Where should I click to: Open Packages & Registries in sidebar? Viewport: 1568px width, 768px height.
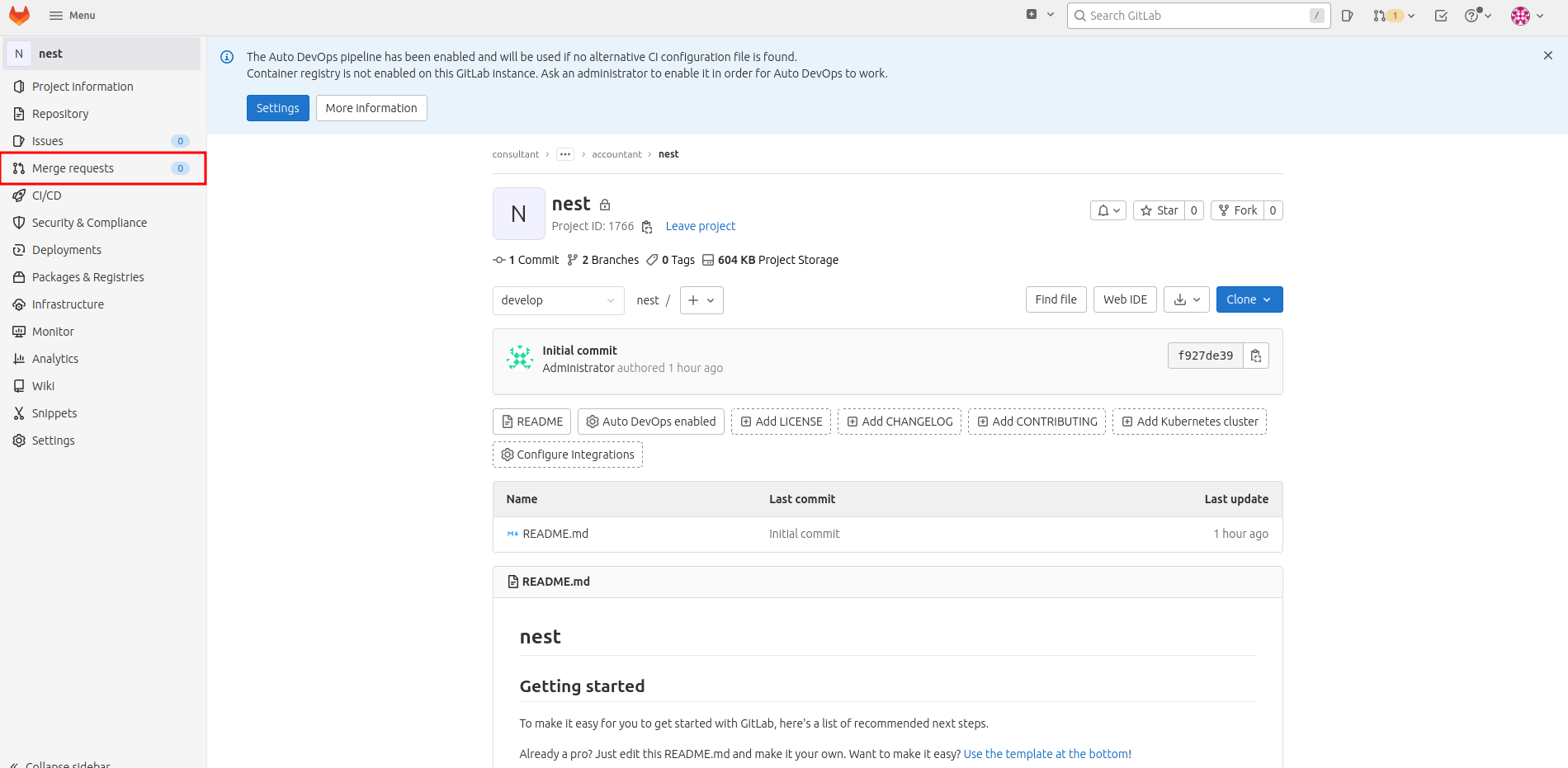[x=101, y=277]
